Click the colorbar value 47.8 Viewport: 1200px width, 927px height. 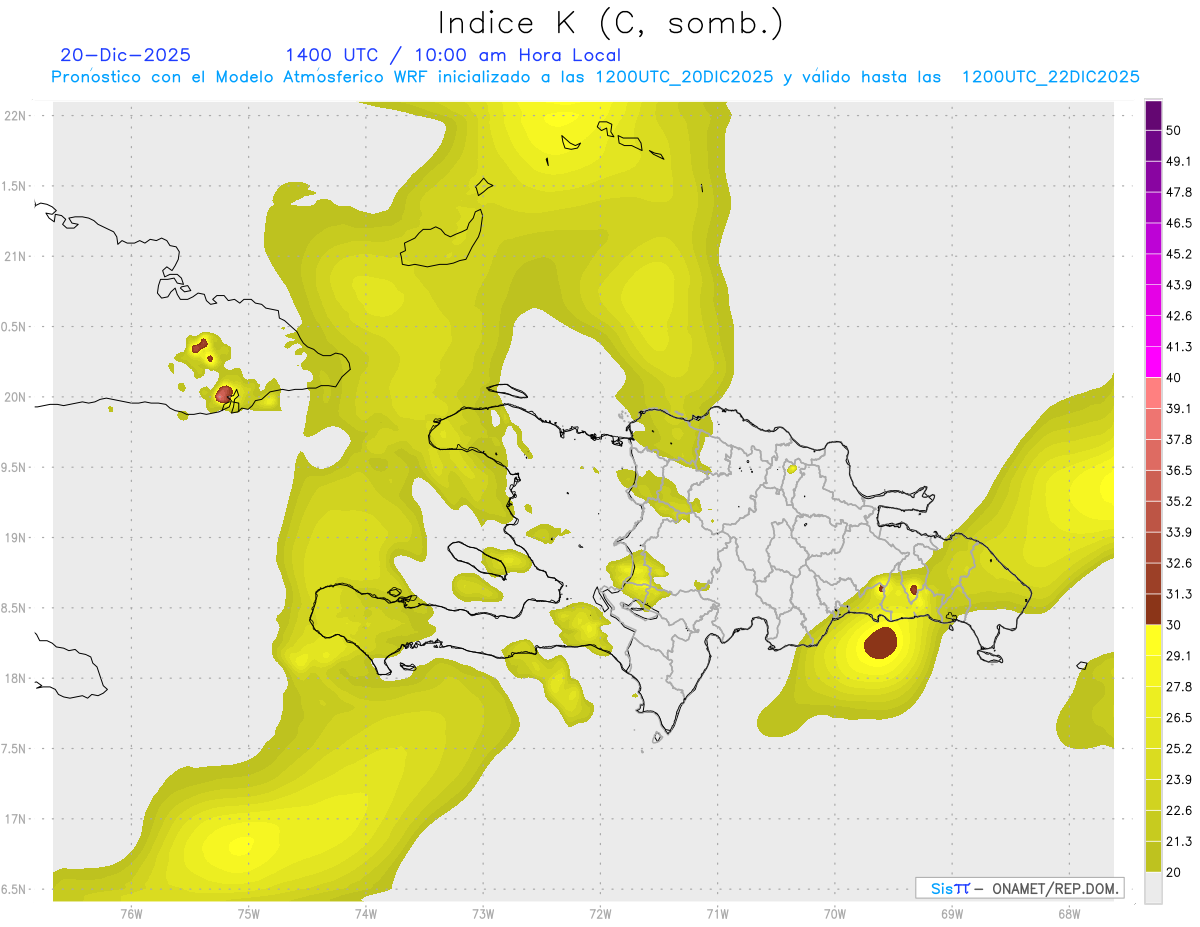pyautogui.click(x=1179, y=192)
